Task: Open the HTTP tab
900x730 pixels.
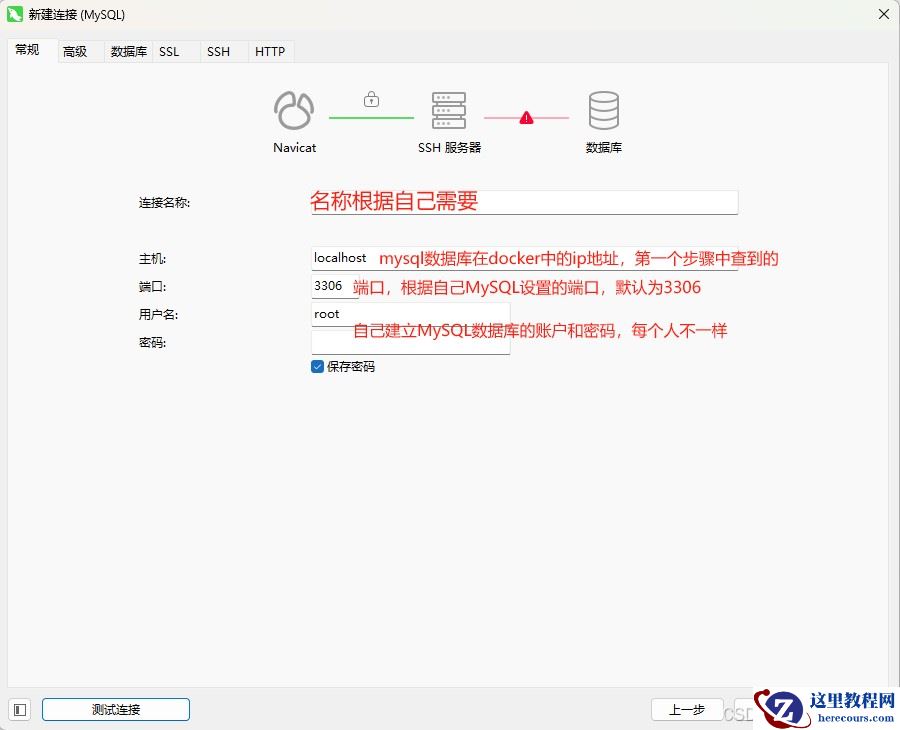Action: tap(270, 52)
